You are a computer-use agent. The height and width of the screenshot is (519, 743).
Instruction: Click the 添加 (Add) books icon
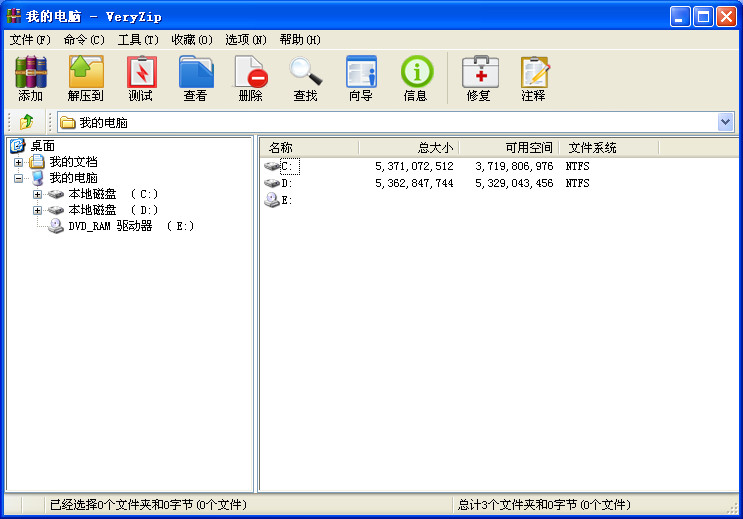31,72
